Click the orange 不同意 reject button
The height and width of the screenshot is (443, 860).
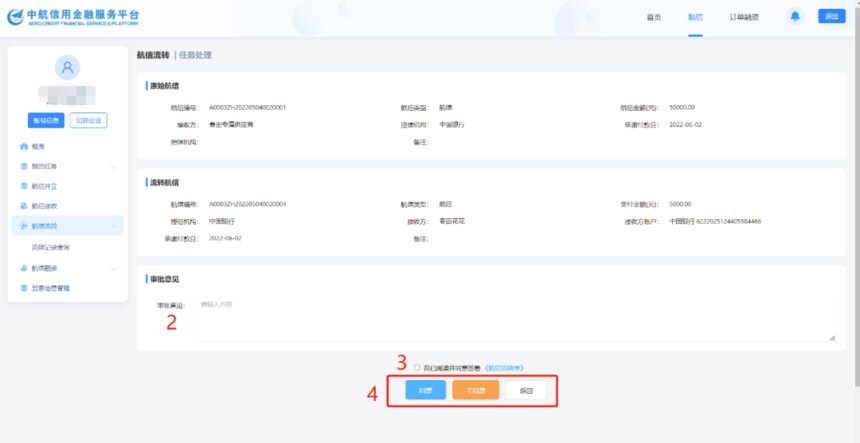pyautogui.click(x=475, y=390)
